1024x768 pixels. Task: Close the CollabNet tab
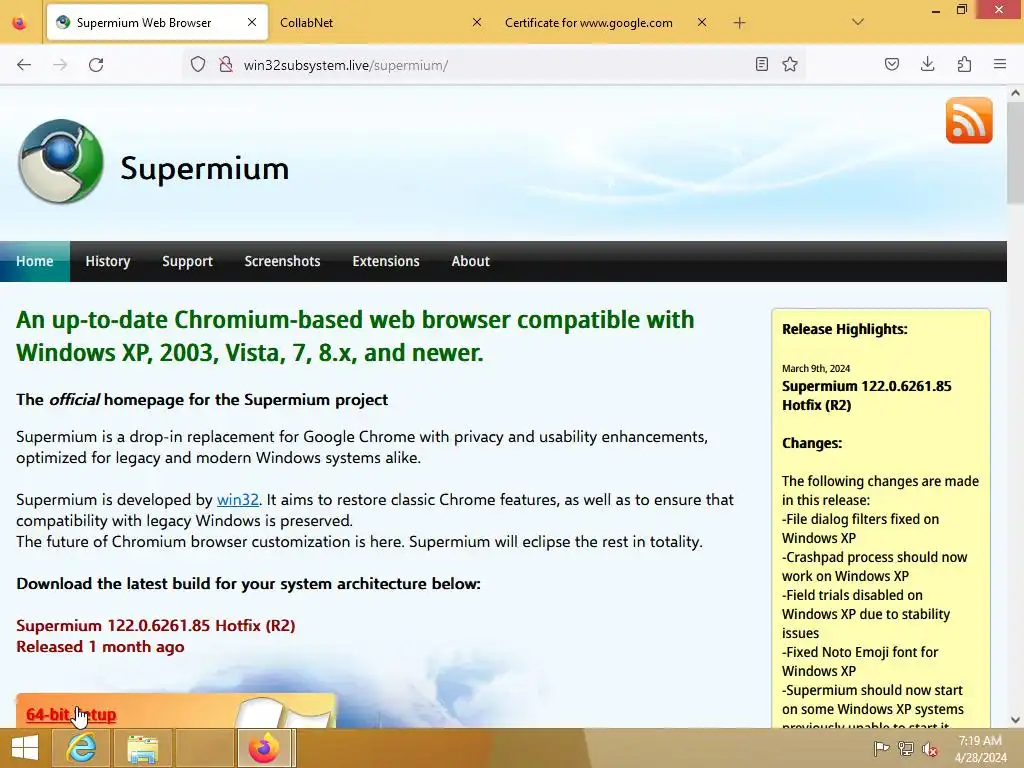[477, 22]
